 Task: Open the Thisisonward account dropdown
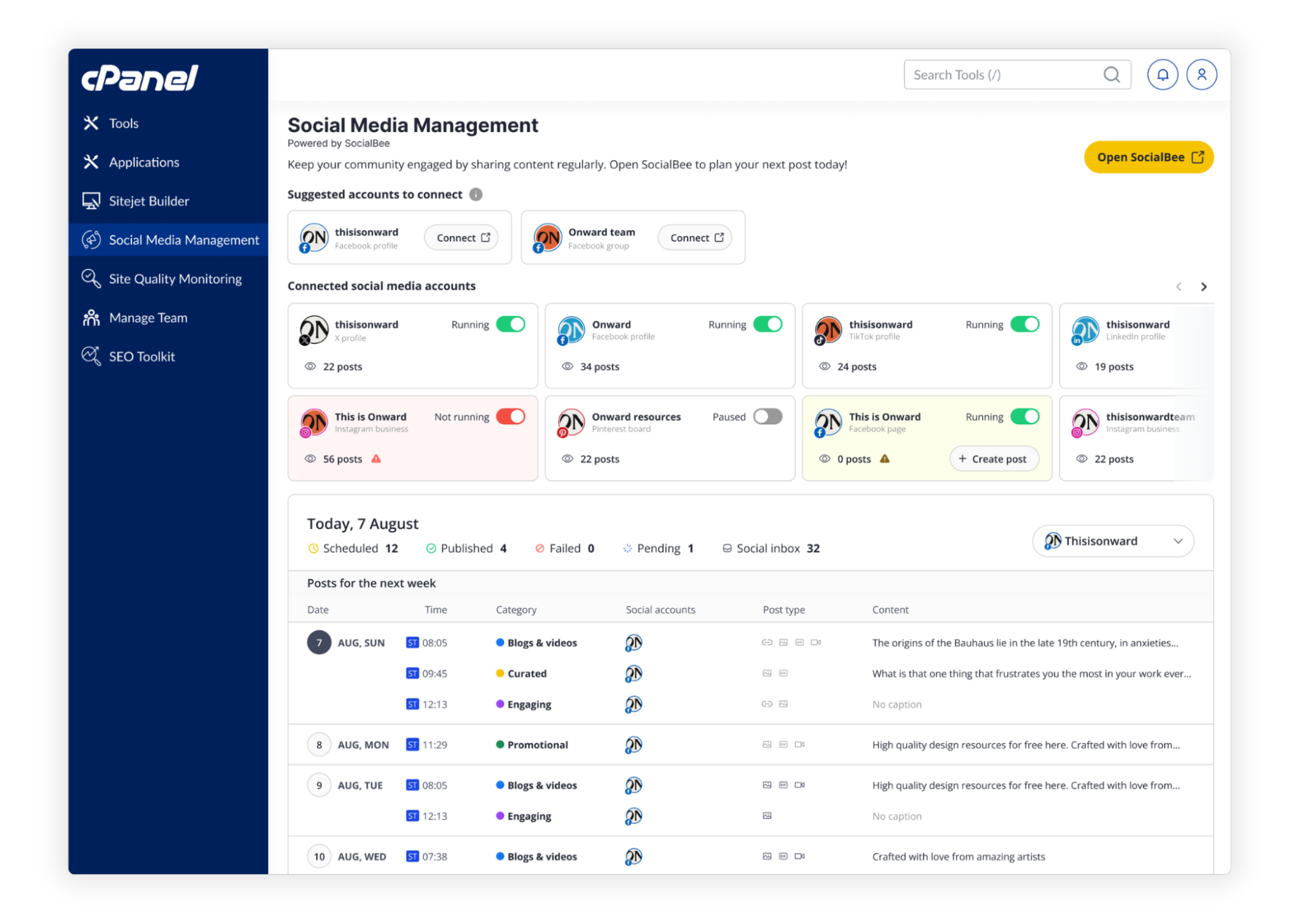tap(1113, 541)
